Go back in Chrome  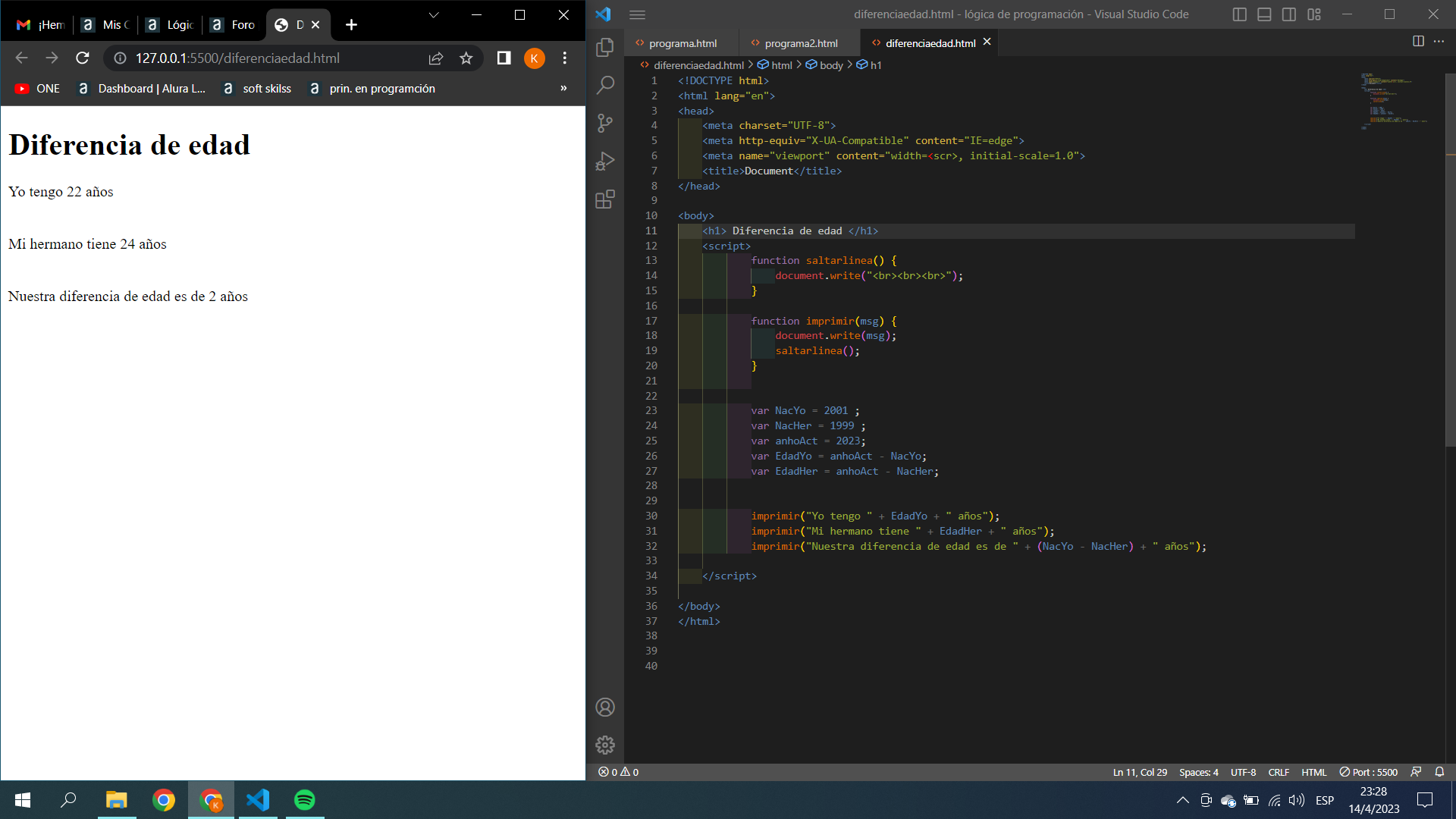21,58
